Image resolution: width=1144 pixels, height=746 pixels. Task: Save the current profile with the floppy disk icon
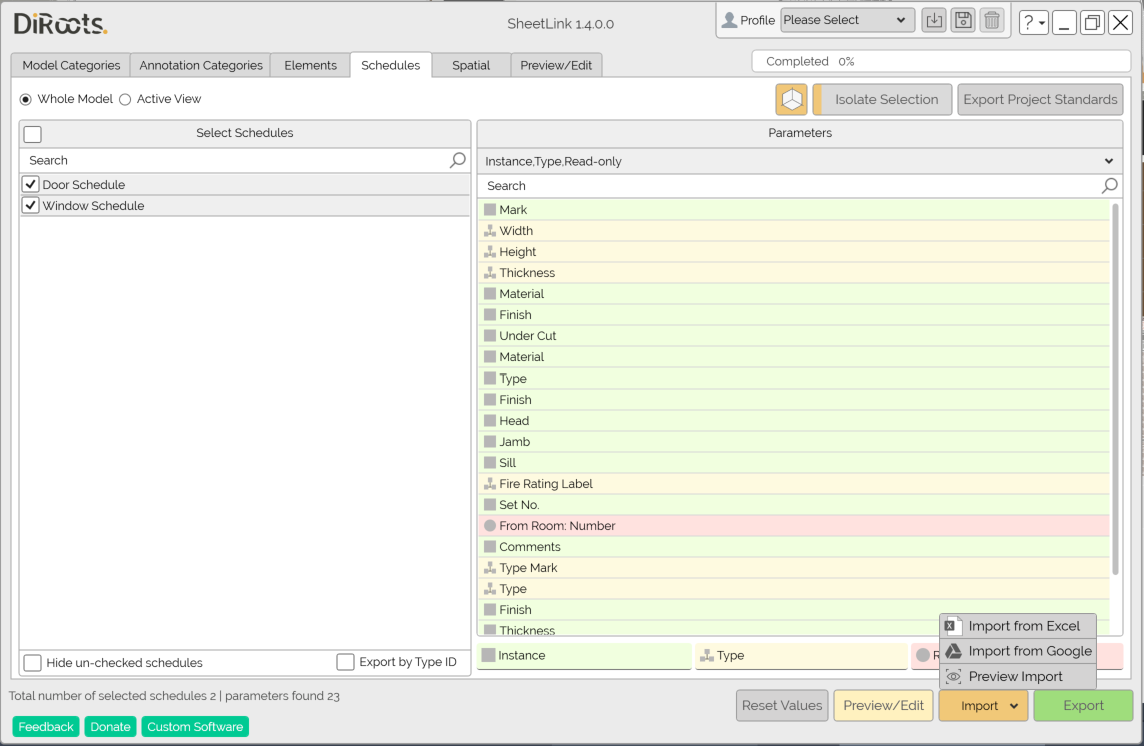[x=962, y=19]
